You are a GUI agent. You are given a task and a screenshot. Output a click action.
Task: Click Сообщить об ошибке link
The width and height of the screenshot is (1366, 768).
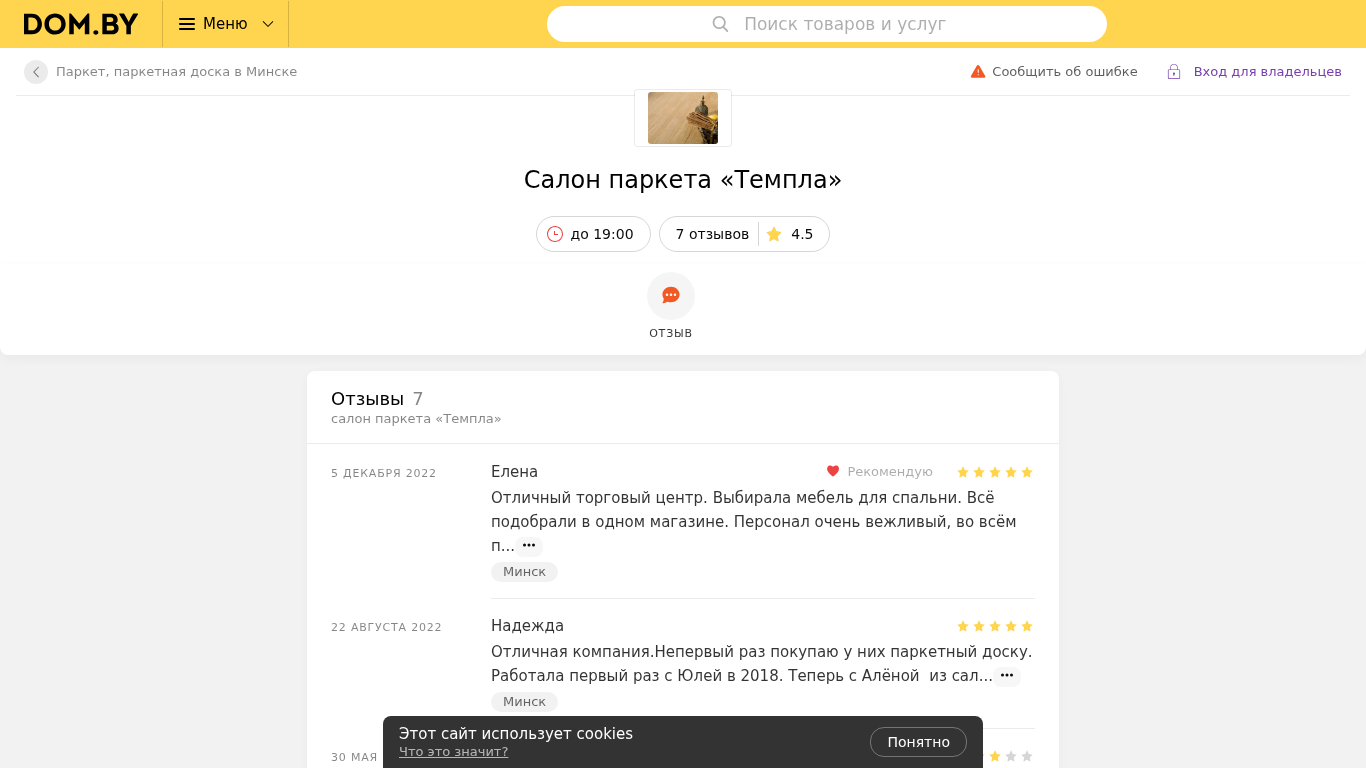point(1065,72)
